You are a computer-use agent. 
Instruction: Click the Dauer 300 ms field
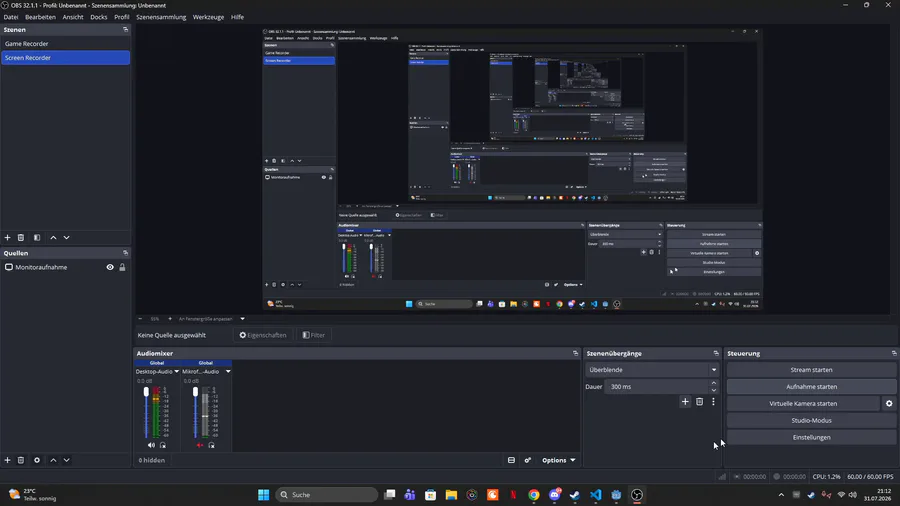657,387
